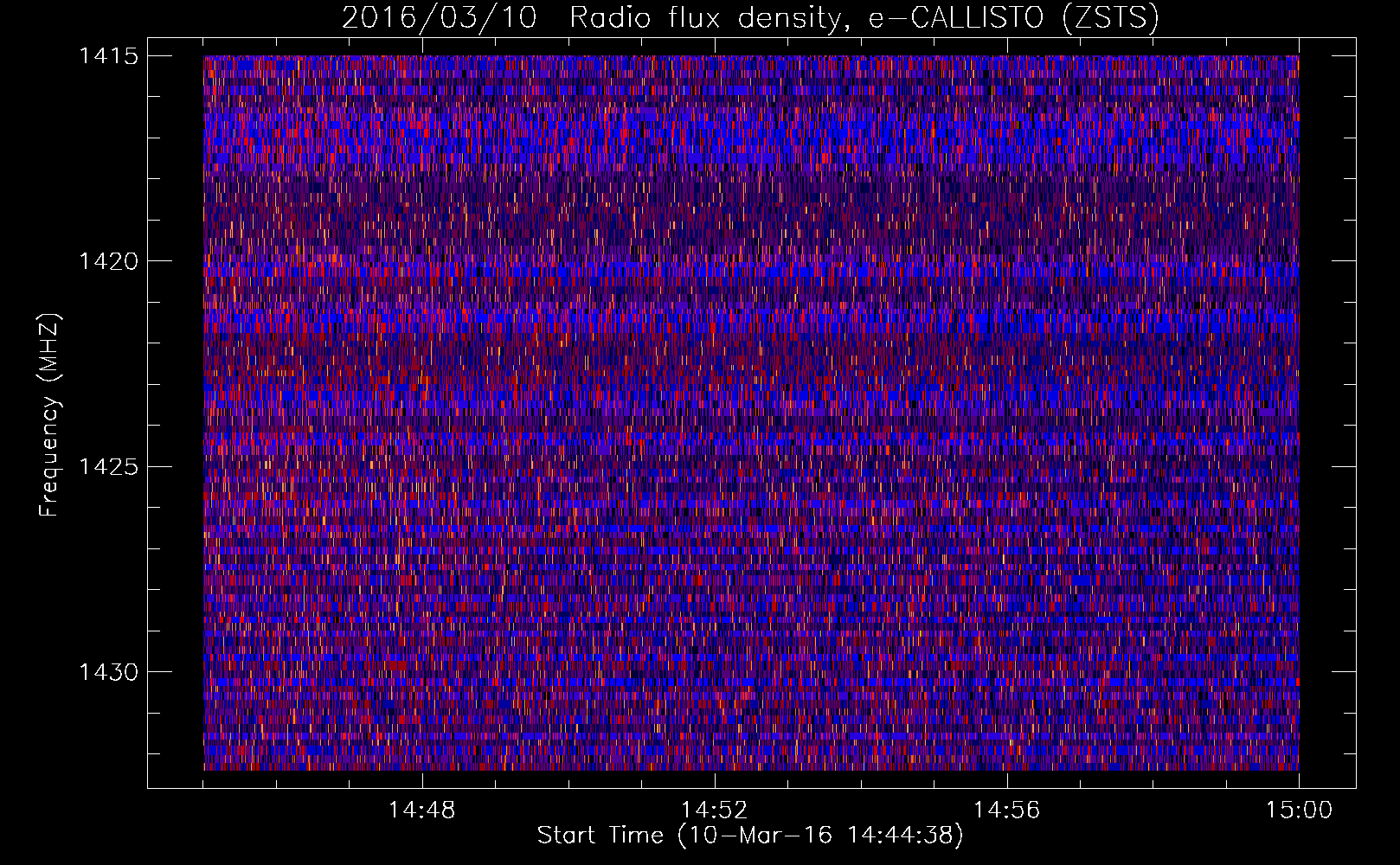Viewport: 1400px width, 865px height.
Task: Click the 1415 frequency tick label
Action: pyautogui.click(x=108, y=56)
